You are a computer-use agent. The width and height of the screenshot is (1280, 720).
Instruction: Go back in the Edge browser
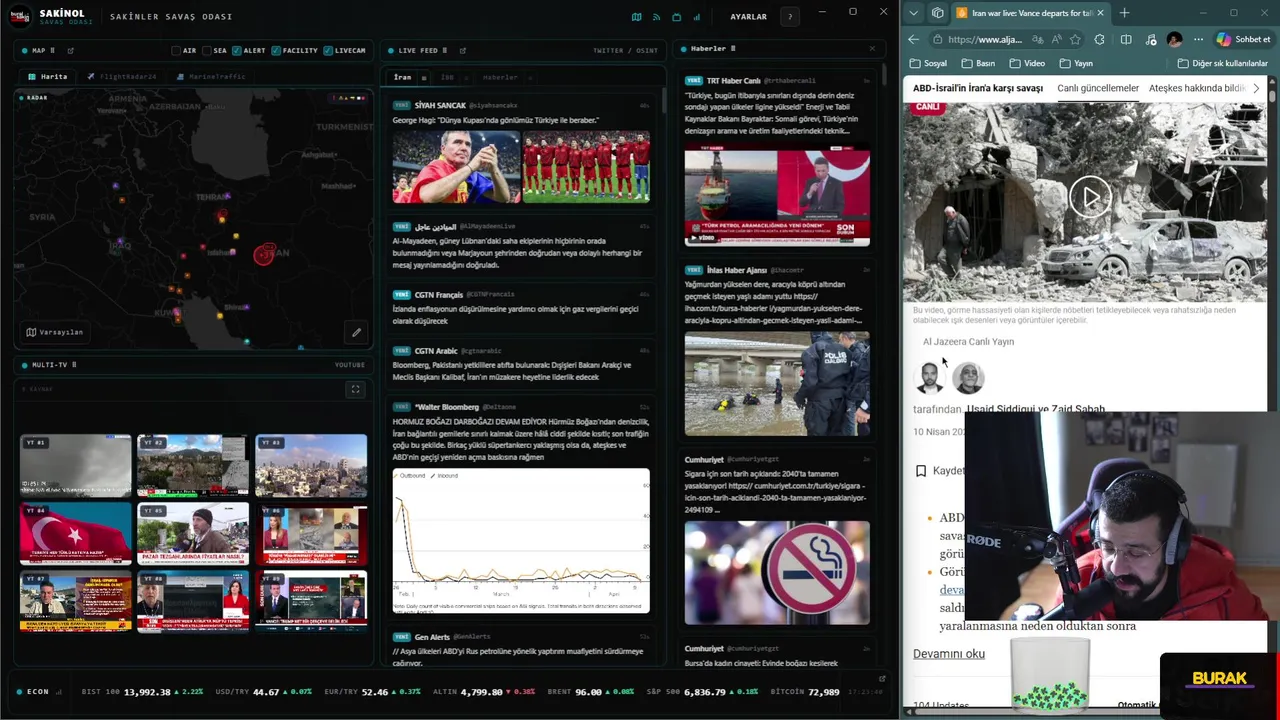(x=913, y=39)
